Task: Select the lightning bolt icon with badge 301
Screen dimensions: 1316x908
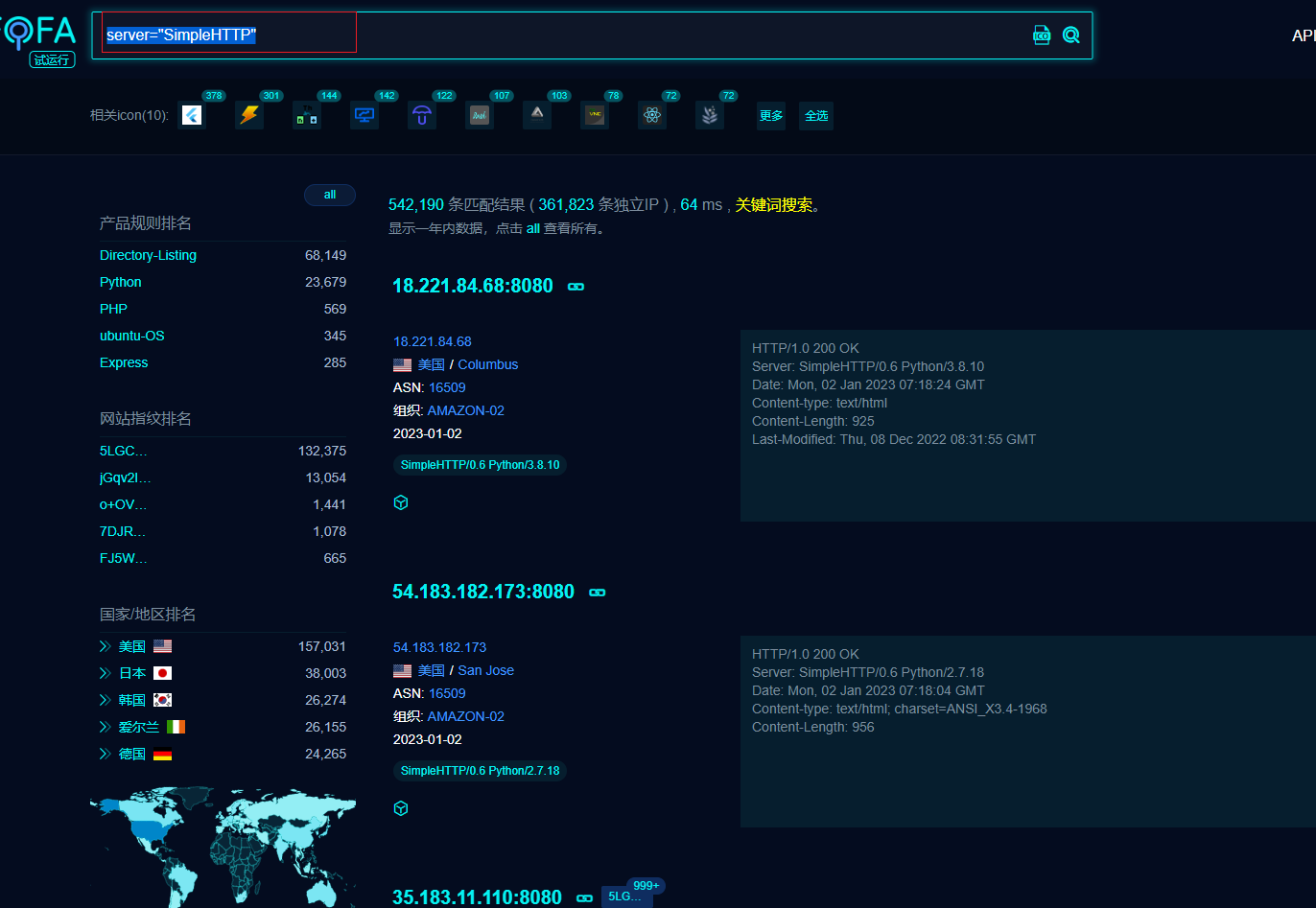Action: click(249, 115)
